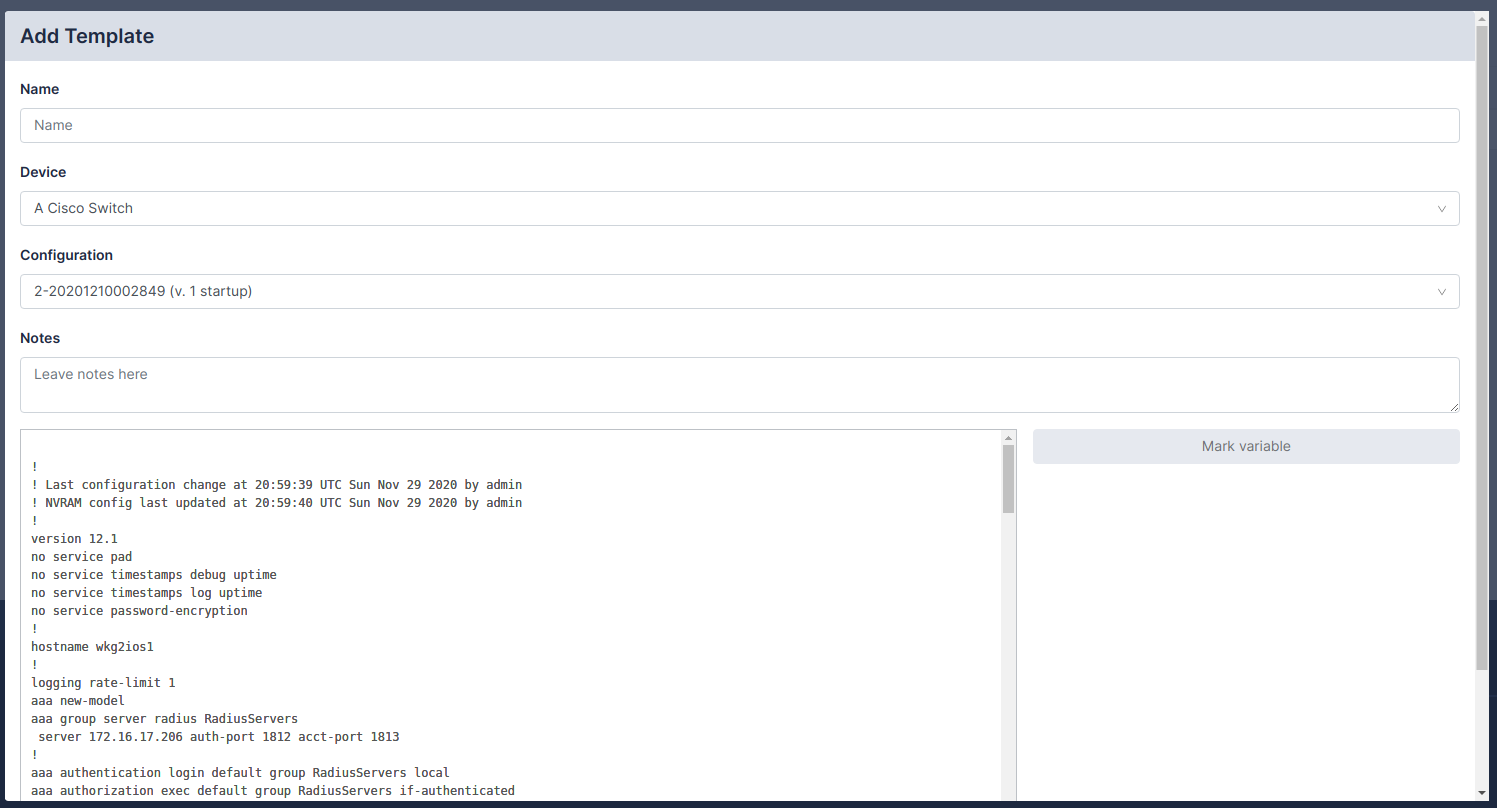This screenshot has width=1497, height=808.
Task: Click the configuration text scrollbar thumb
Action: pyautogui.click(x=1008, y=479)
